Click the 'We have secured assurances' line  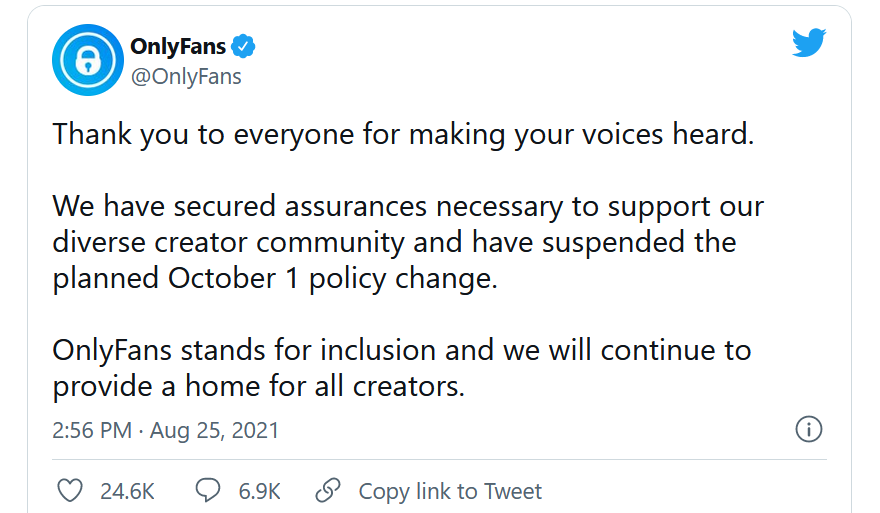[x=408, y=207]
